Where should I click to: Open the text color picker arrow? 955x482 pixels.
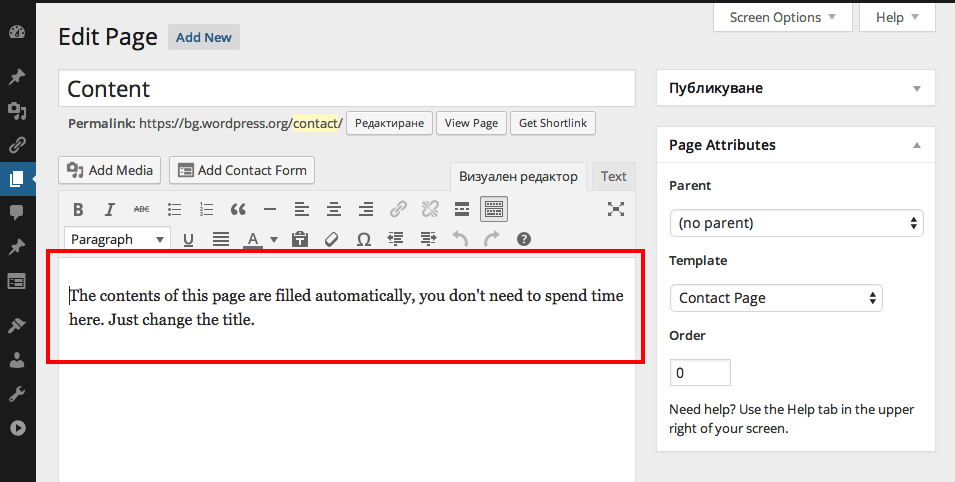coord(274,239)
